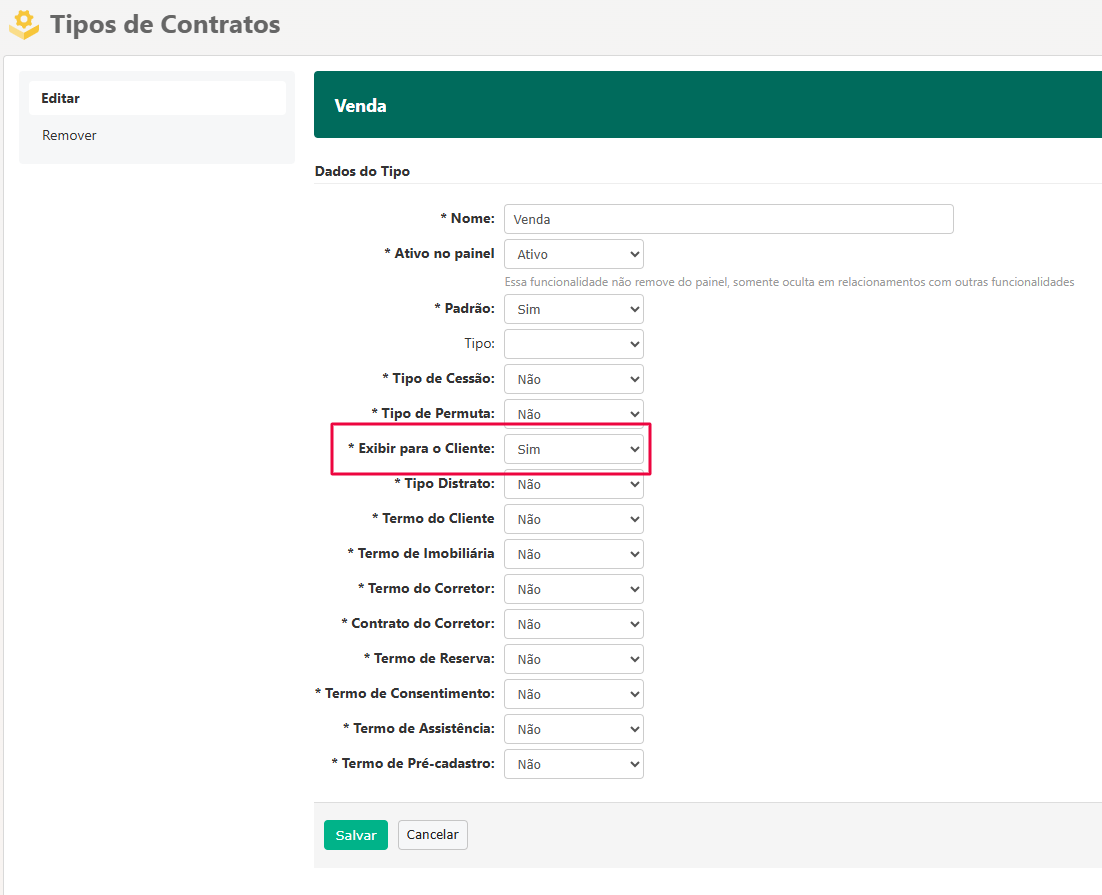
Task: Open the Termo de Reserva dropdown
Action: [x=573, y=659]
